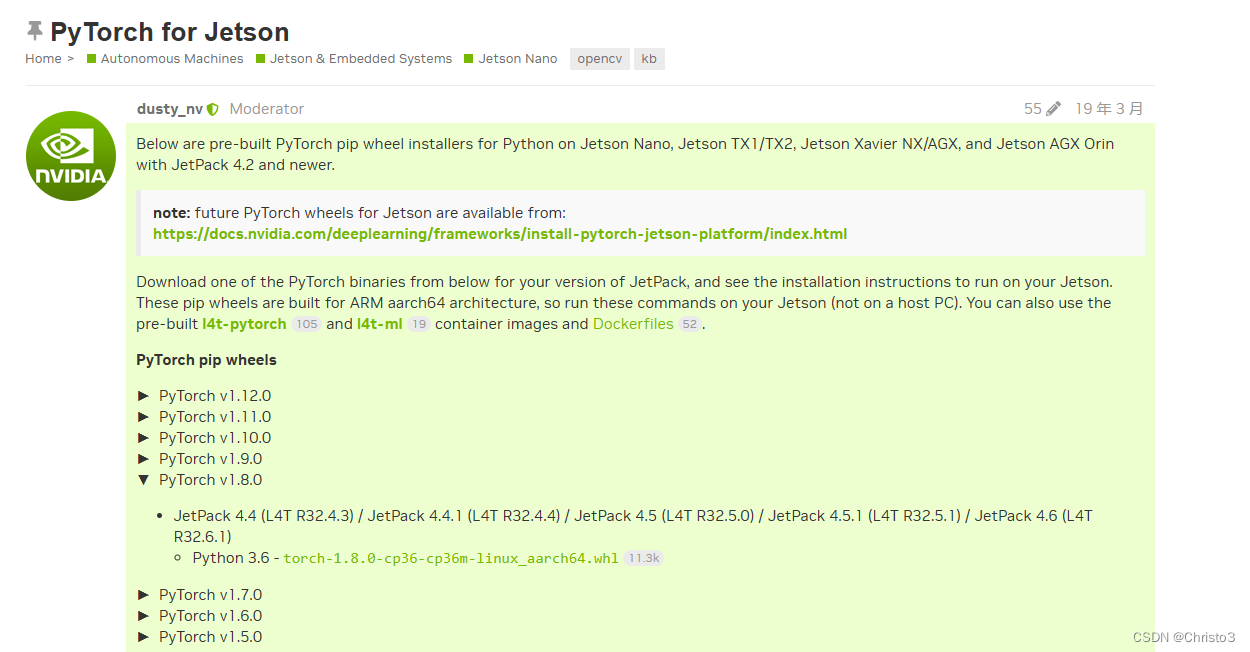Click the pinned topic pushpin icon

35,31
